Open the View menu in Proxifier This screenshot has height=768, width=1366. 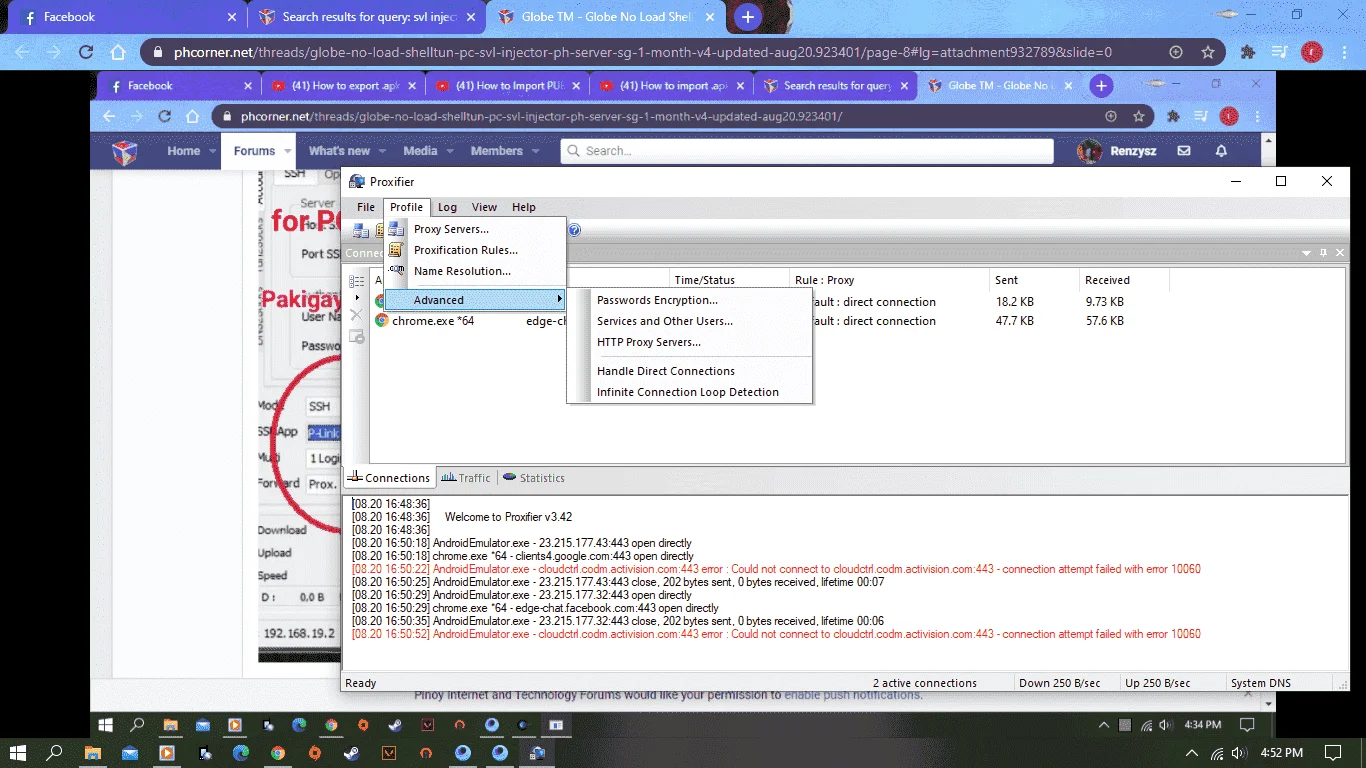[484, 207]
